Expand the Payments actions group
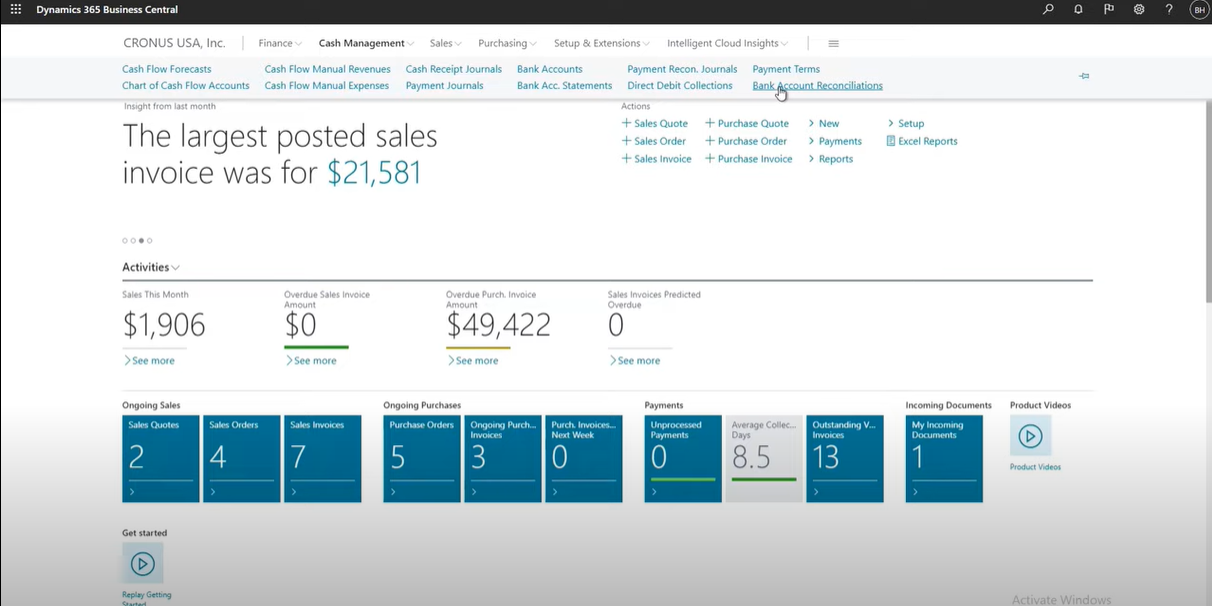This screenshot has width=1212, height=606. point(835,141)
